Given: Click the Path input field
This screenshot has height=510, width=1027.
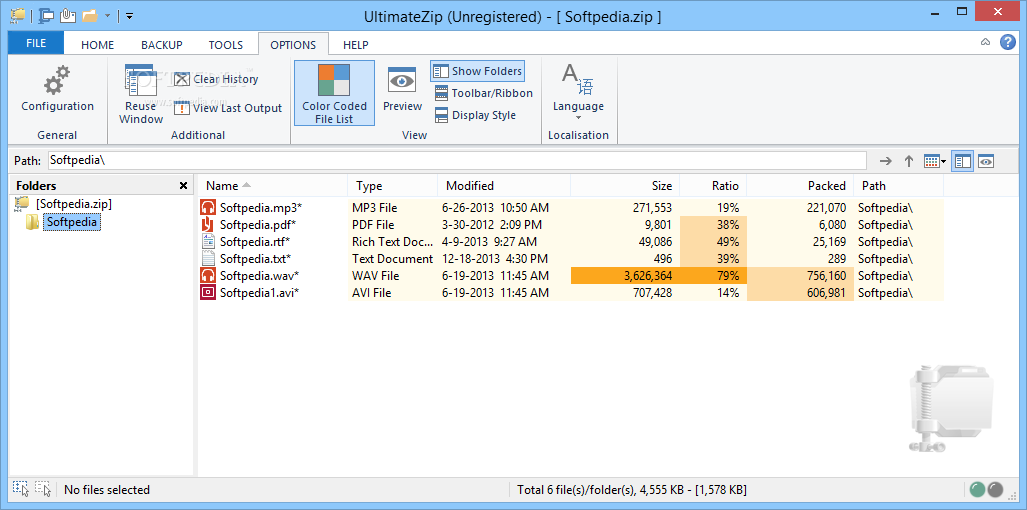Looking at the screenshot, I should coord(457,160).
